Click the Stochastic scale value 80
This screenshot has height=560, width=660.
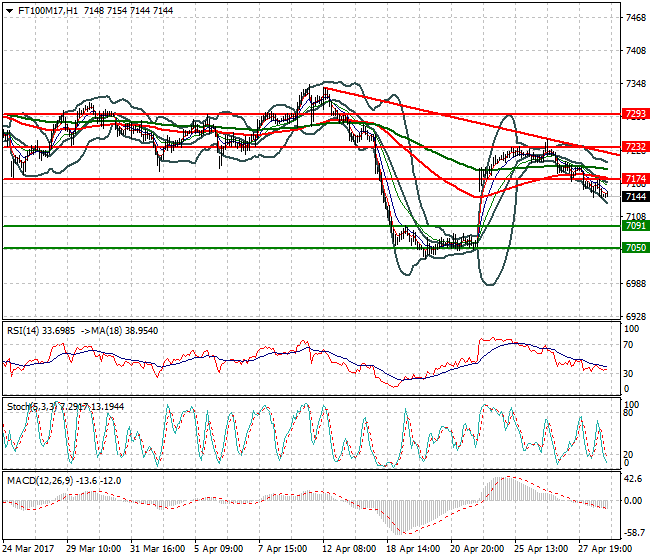(628, 413)
